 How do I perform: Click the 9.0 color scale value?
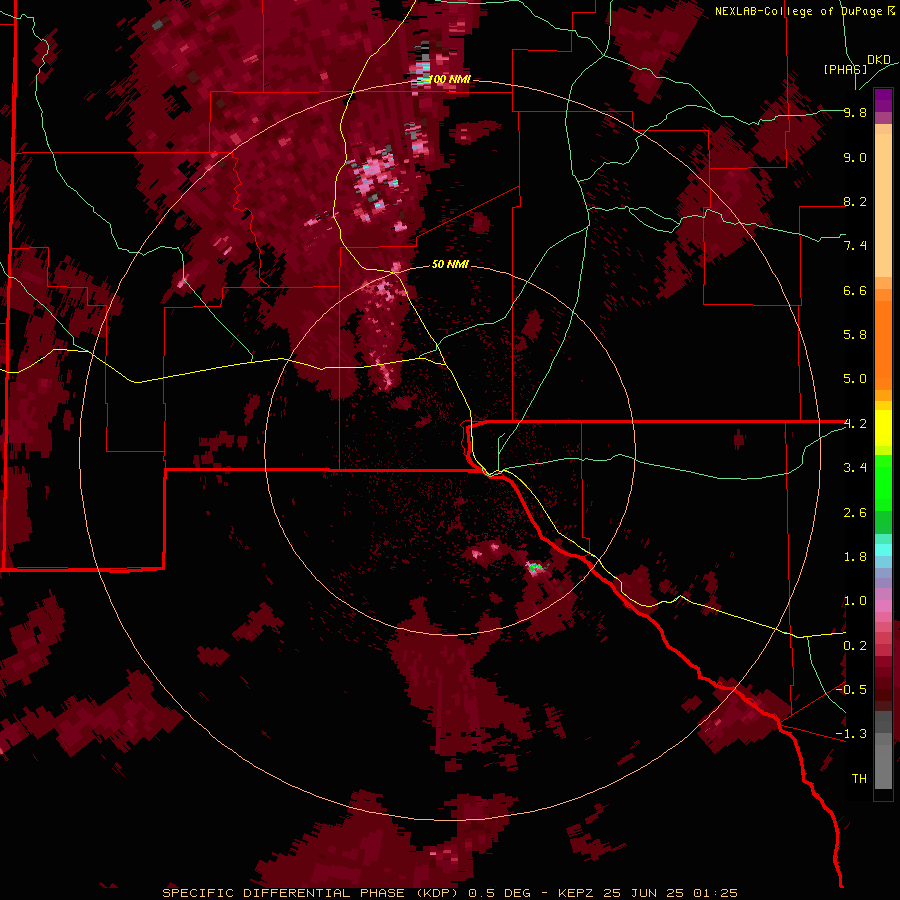click(x=855, y=157)
